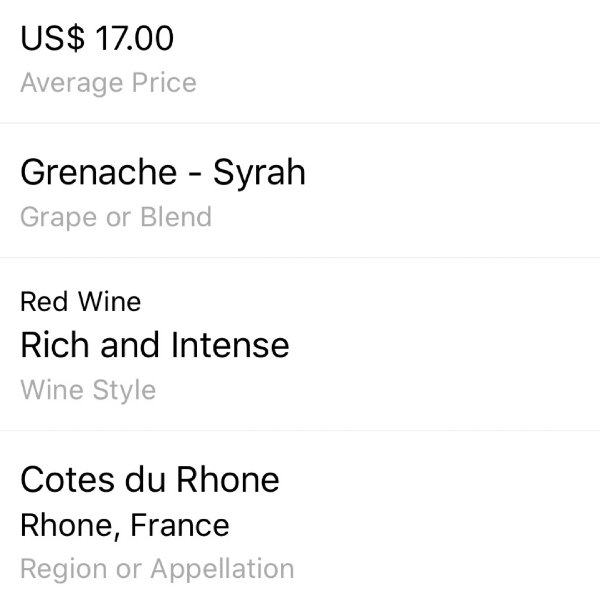The image size is (600, 600).
Task: Tap the US$ 17.00 price value
Action: click(x=97, y=38)
